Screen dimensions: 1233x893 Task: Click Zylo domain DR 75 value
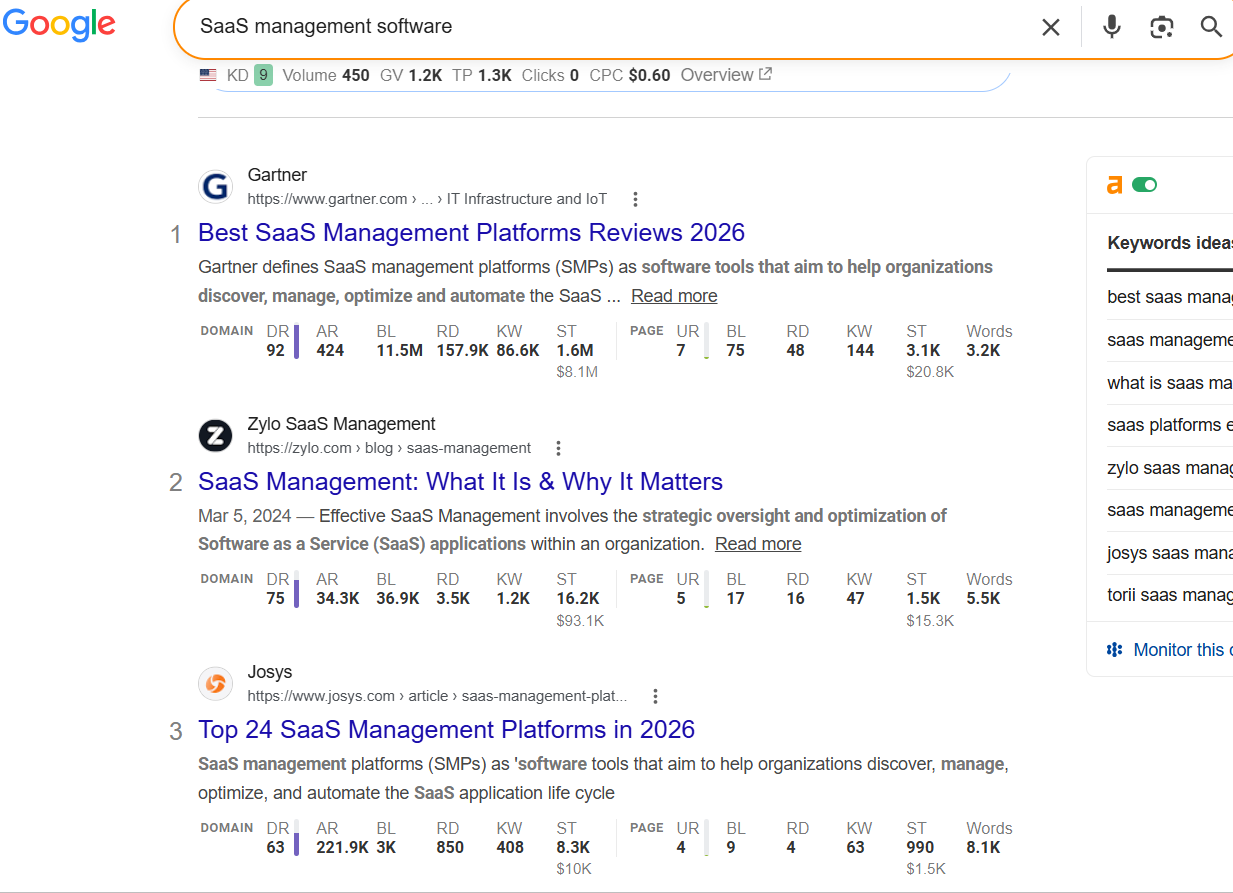[276, 599]
